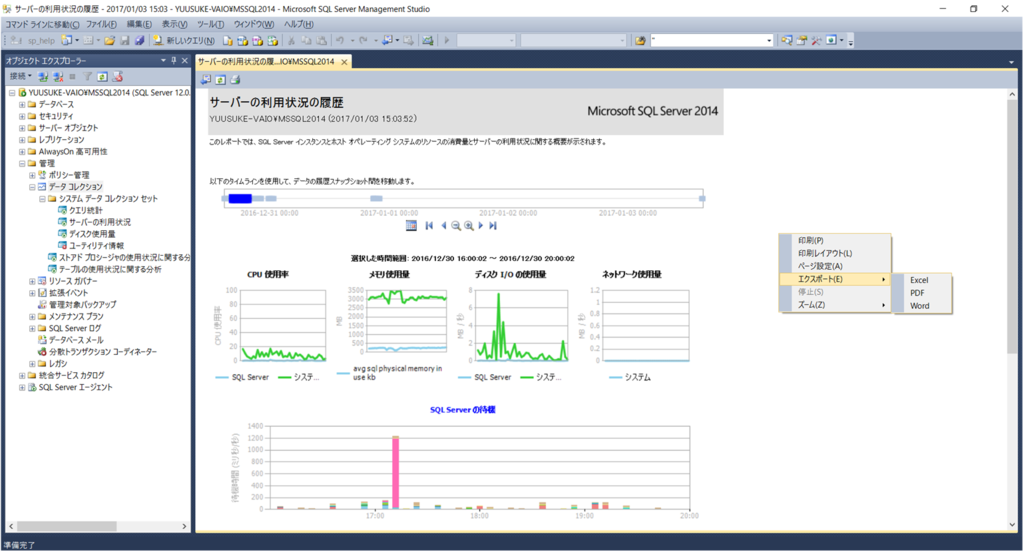Image resolution: width=1024 pixels, height=552 pixels.
Task: Open the empty combo box dropdown in toolbar
Action: (x=769, y=41)
